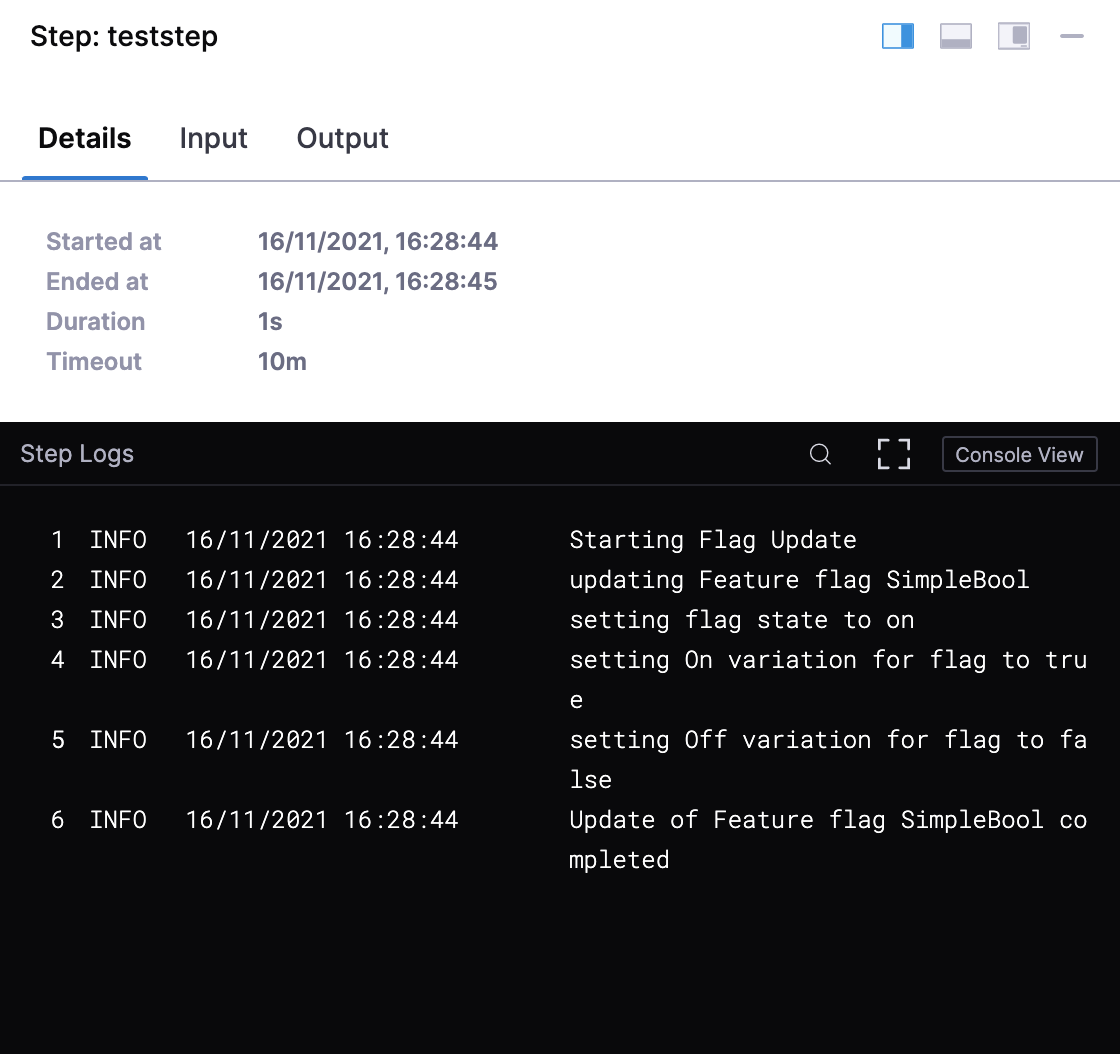Select log line Starting Flag Update
1120x1054 pixels.
(712, 540)
